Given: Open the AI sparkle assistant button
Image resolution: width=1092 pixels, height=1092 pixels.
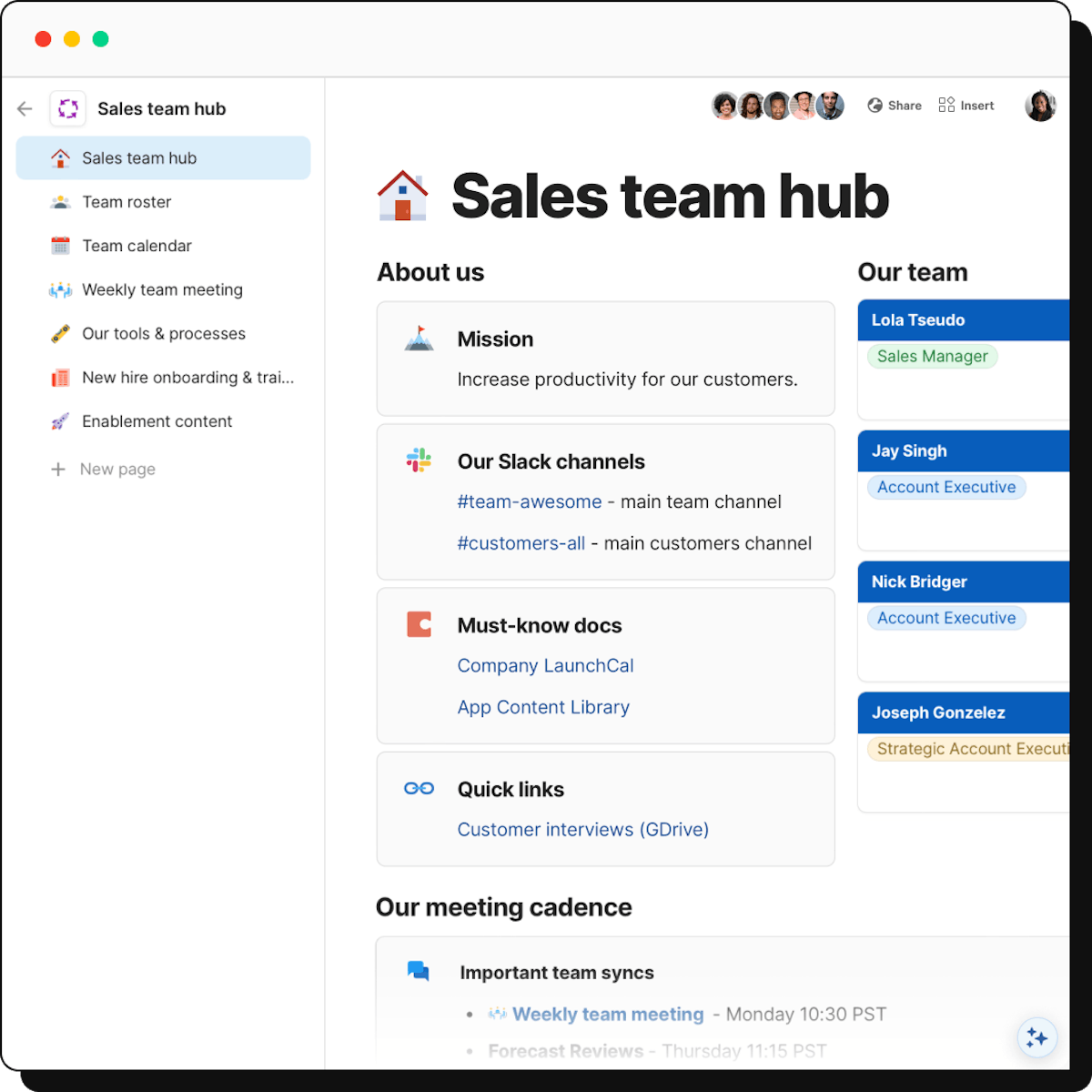Looking at the screenshot, I should 1036,1037.
